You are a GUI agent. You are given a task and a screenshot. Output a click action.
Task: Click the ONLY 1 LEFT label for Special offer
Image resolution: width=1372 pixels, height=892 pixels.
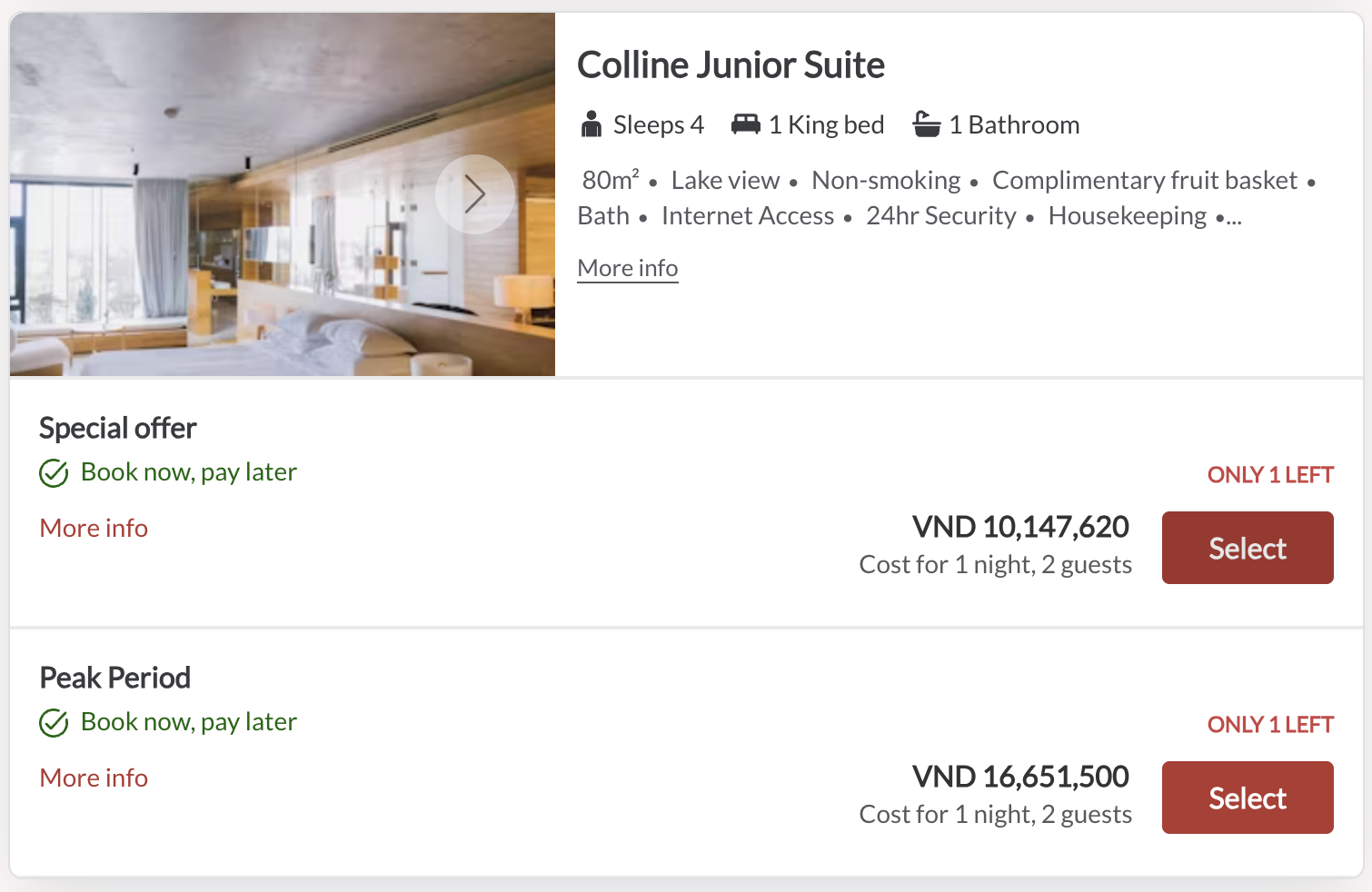[1269, 474]
